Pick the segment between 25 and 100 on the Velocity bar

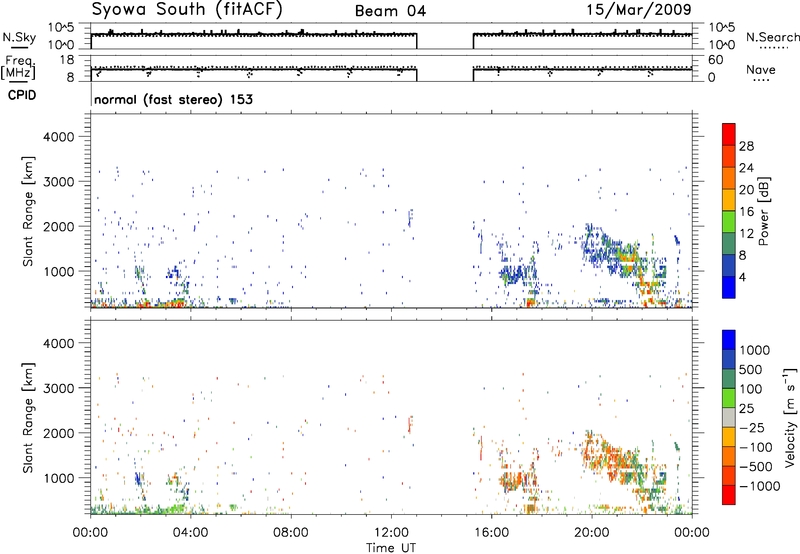729,398
